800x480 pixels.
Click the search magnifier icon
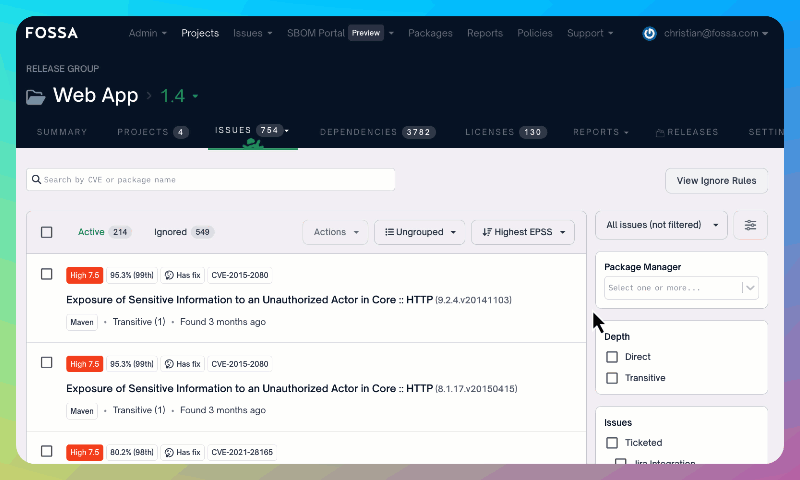[36, 180]
